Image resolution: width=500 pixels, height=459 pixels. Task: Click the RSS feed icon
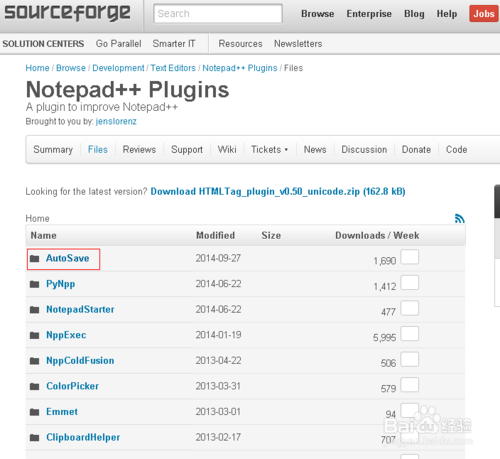[x=460, y=219]
